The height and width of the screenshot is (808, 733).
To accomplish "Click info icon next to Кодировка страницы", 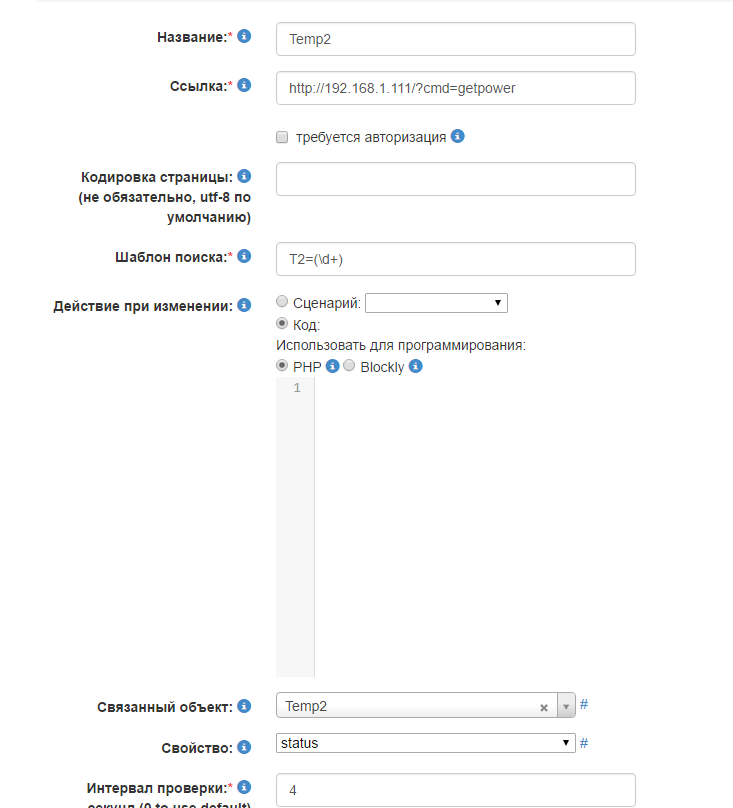I will [x=244, y=176].
